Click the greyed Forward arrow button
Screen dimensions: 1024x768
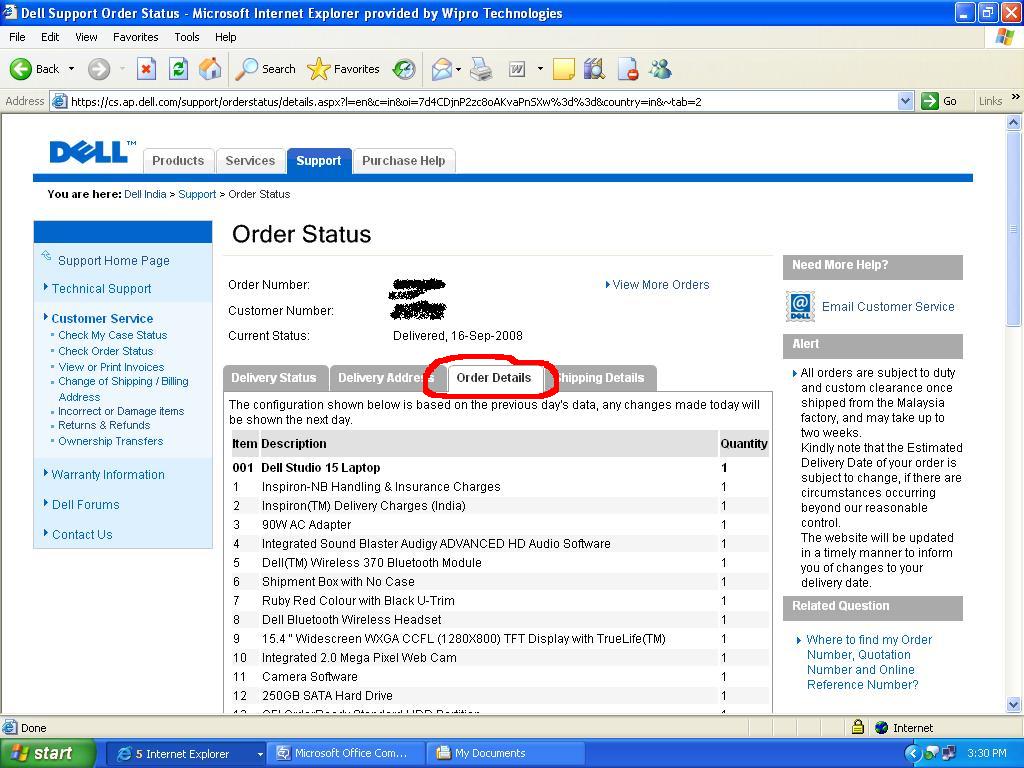pyautogui.click(x=99, y=69)
